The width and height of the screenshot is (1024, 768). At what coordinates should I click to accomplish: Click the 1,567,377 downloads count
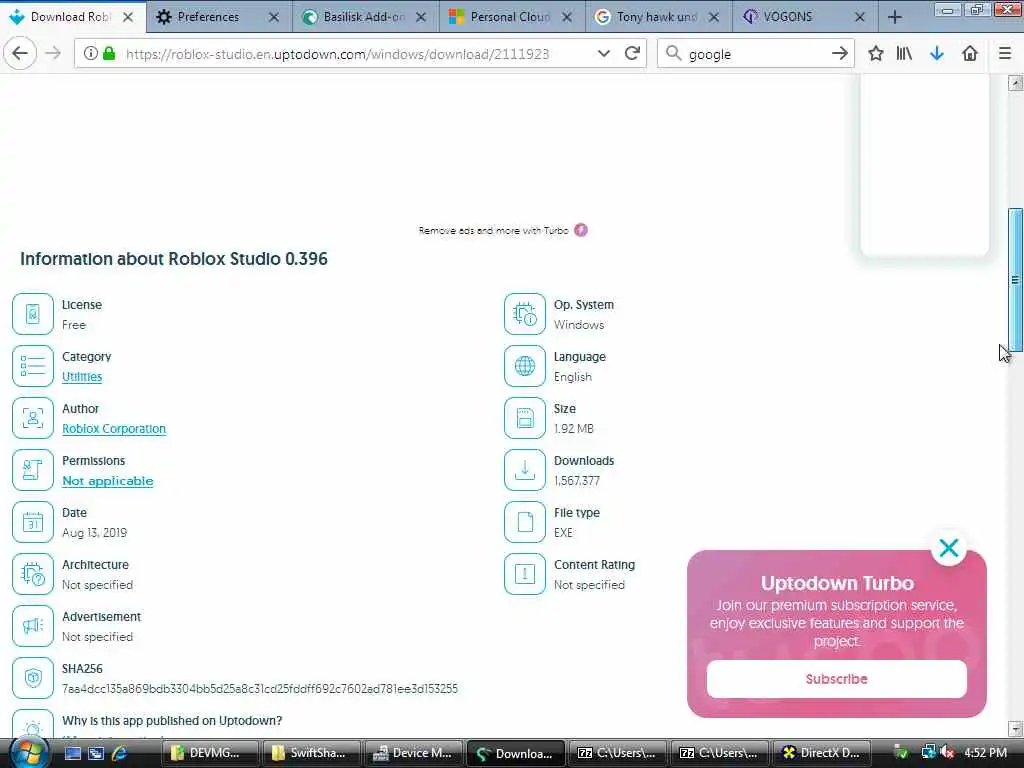click(577, 481)
